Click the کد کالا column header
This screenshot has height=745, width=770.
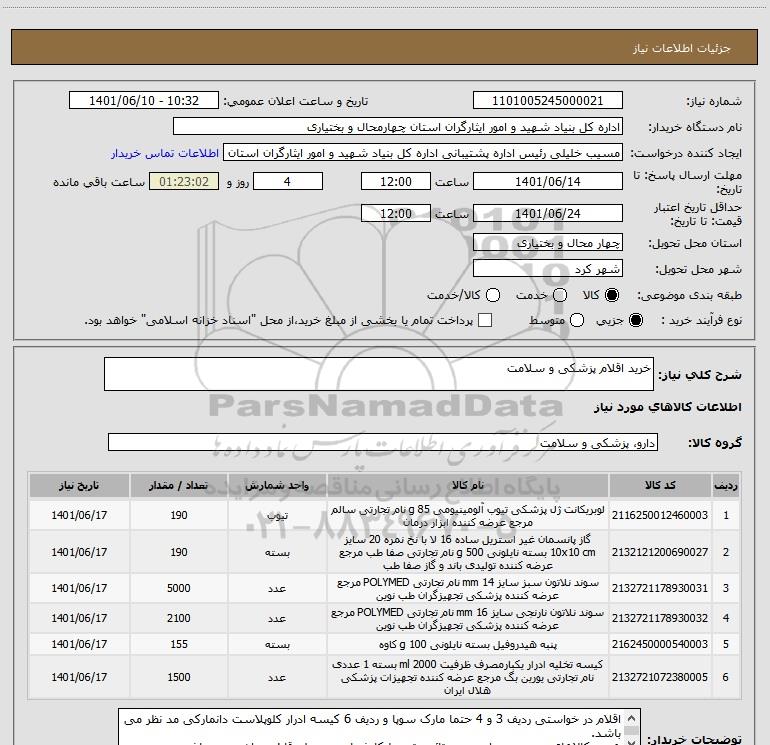pos(660,485)
